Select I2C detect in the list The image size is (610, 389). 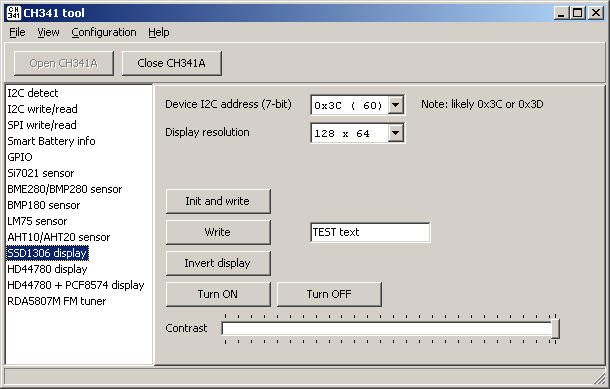point(33,93)
